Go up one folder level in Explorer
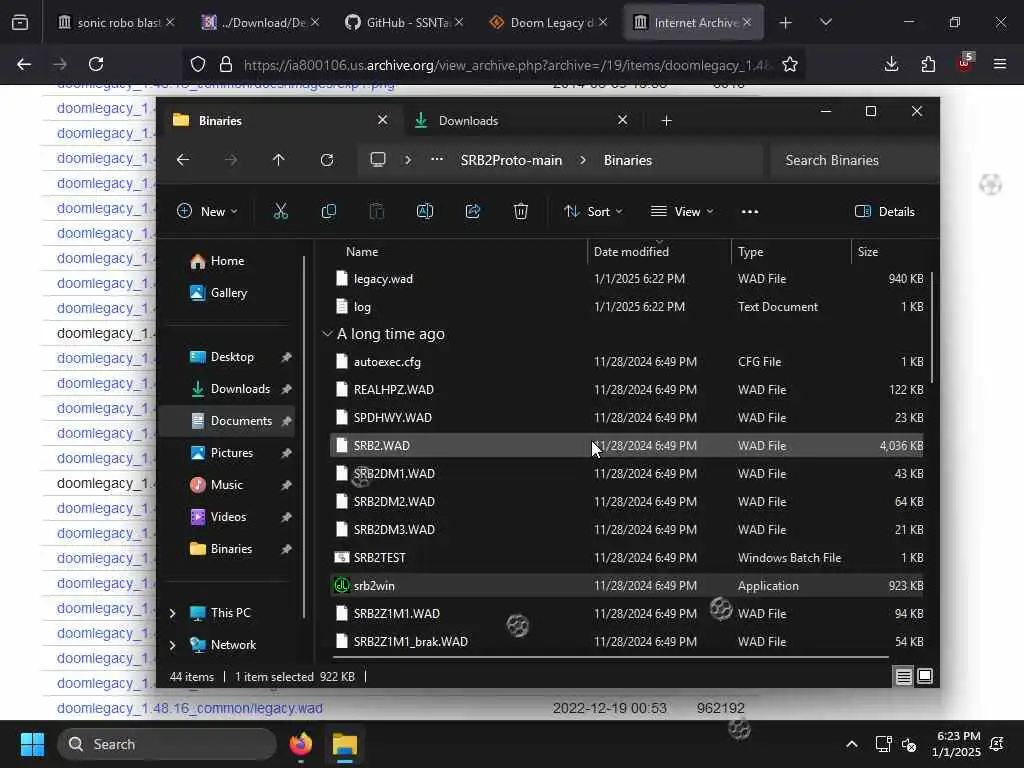Image resolution: width=1024 pixels, height=768 pixels. [x=279, y=160]
